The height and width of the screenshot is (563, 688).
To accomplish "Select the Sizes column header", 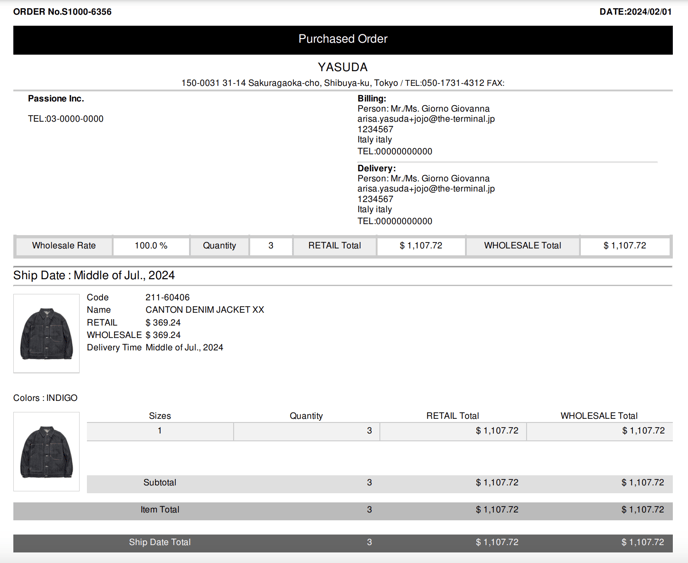I will (x=160, y=416).
